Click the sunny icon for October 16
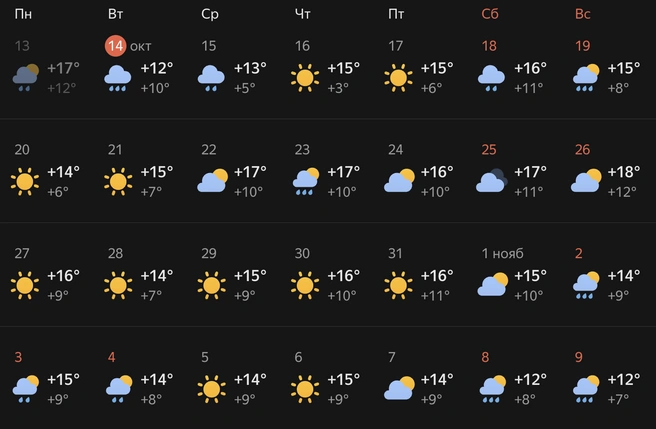Image resolution: width=656 pixels, height=429 pixels. click(307, 77)
